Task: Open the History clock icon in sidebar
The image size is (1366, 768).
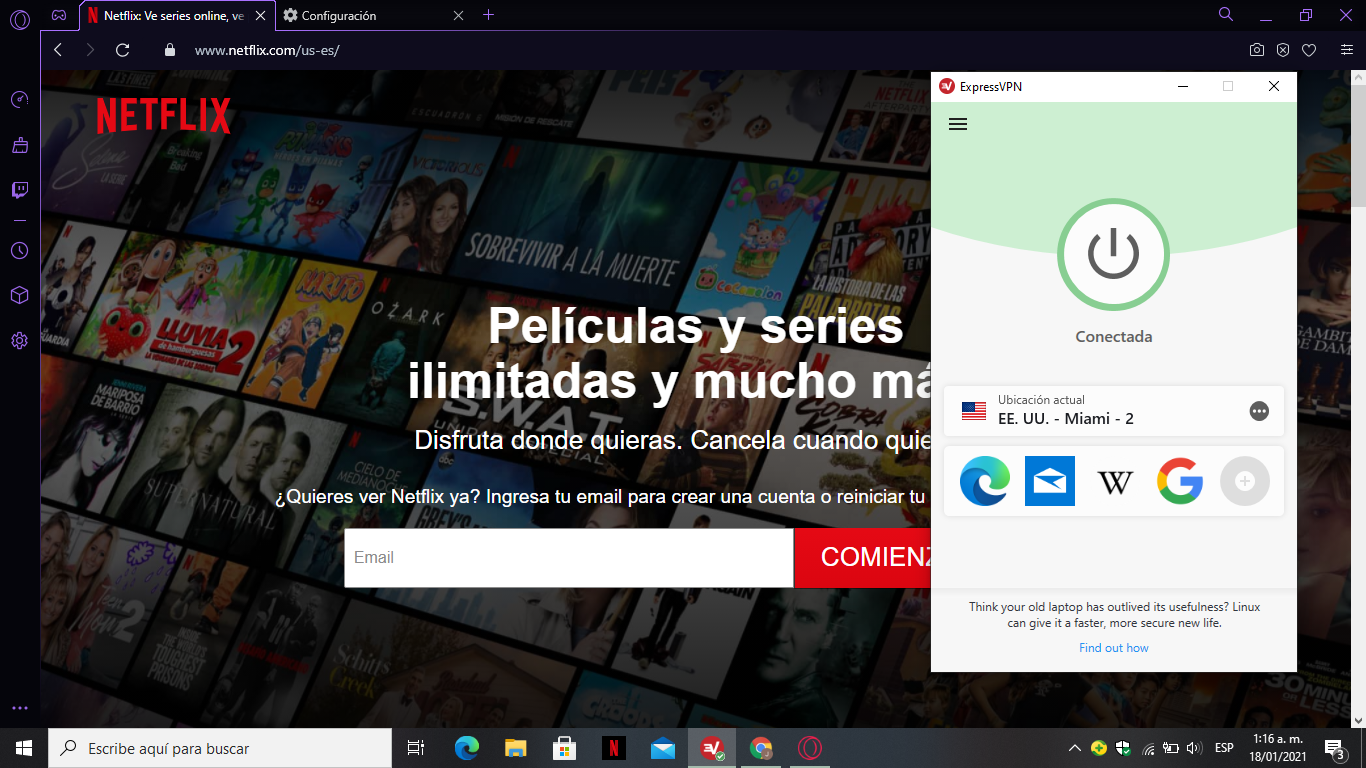Action: pyautogui.click(x=19, y=250)
